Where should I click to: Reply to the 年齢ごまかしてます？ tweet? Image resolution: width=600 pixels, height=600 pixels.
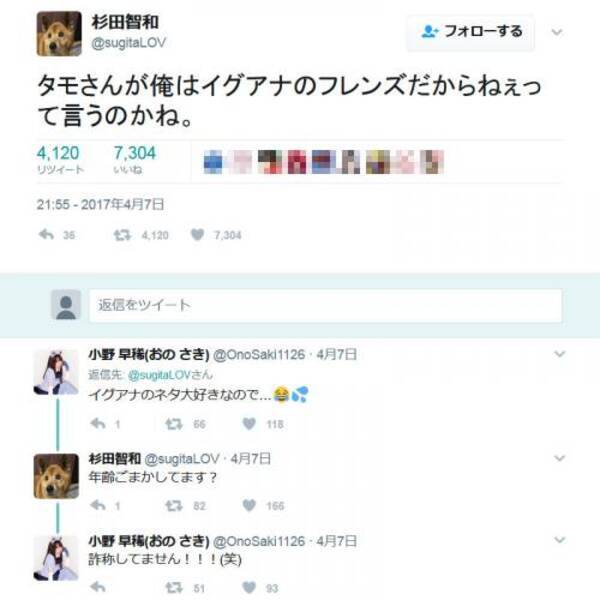98,505
